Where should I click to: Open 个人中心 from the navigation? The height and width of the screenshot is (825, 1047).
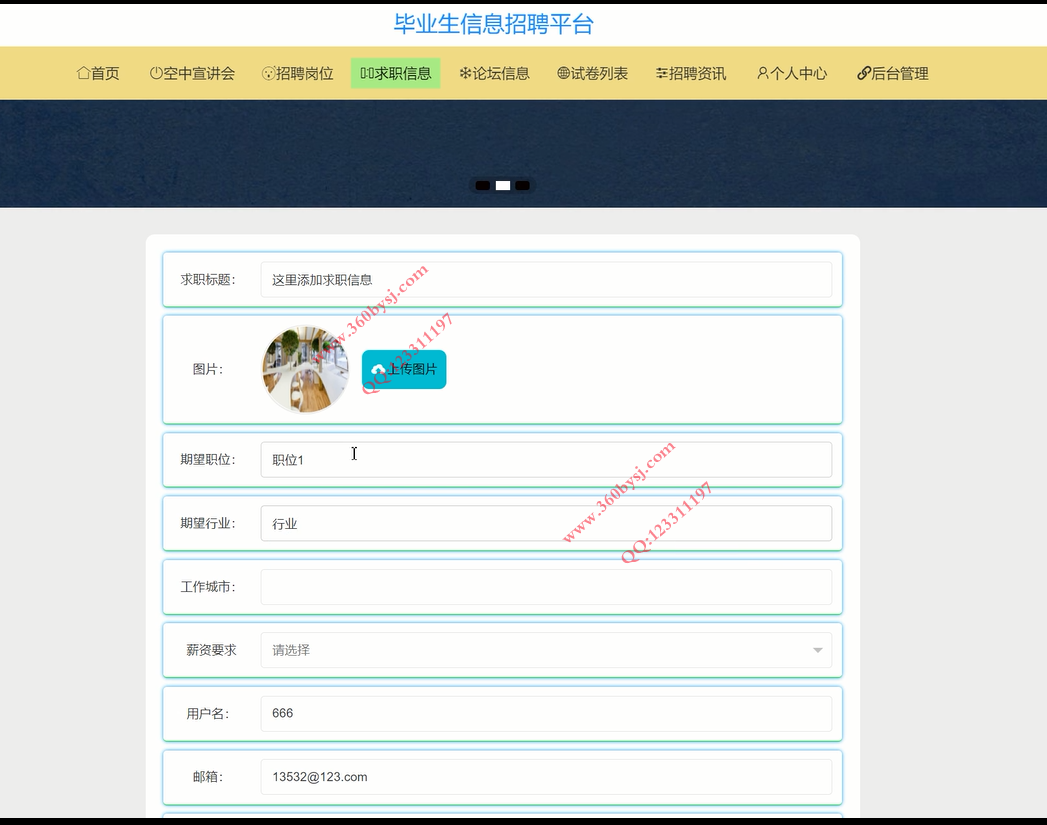pyautogui.click(x=792, y=73)
